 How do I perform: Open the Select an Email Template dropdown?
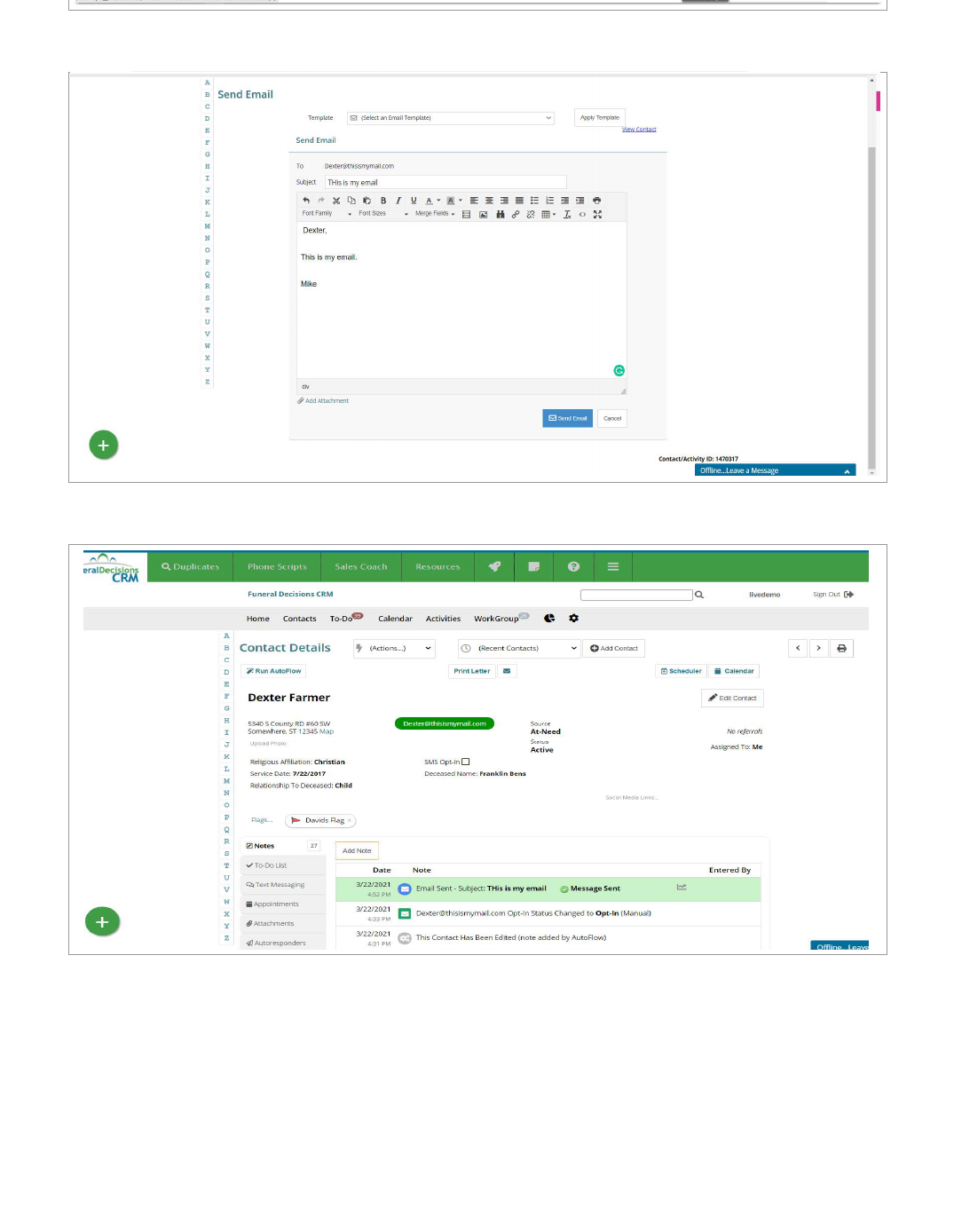pos(450,118)
